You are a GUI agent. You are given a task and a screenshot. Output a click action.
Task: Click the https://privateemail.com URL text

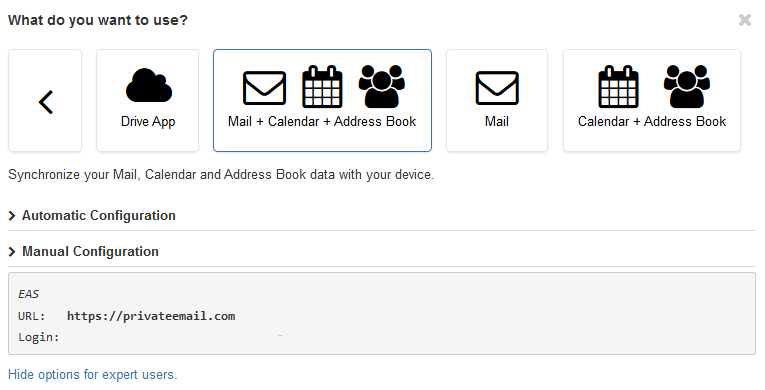(x=151, y=316)
